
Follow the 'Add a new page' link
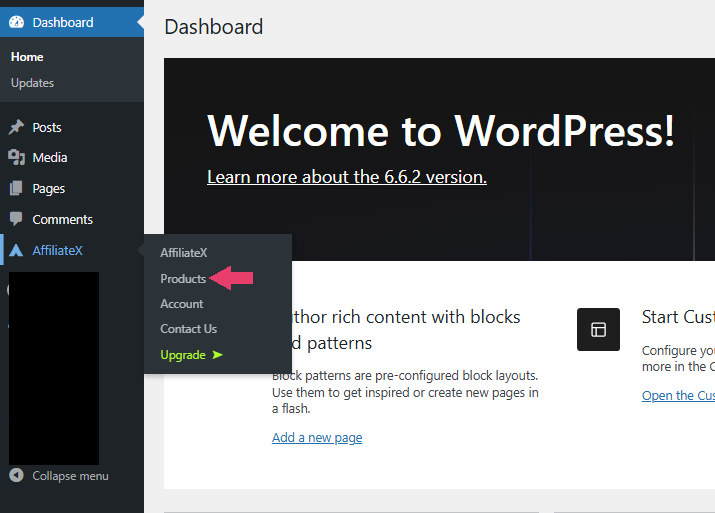pyautogui.click(x=317, y=438)
